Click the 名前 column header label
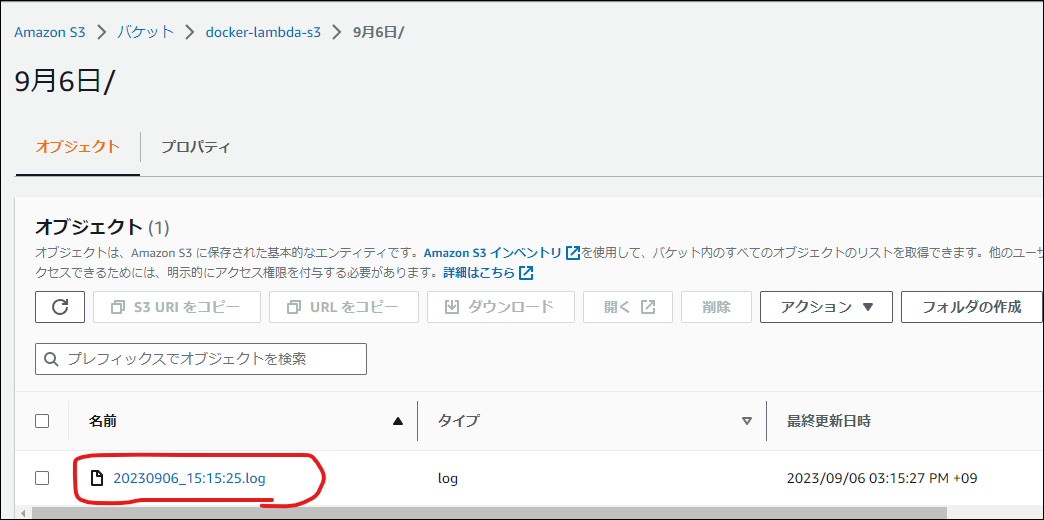This screenshot has height=520, width=1044. click(105, 421)
